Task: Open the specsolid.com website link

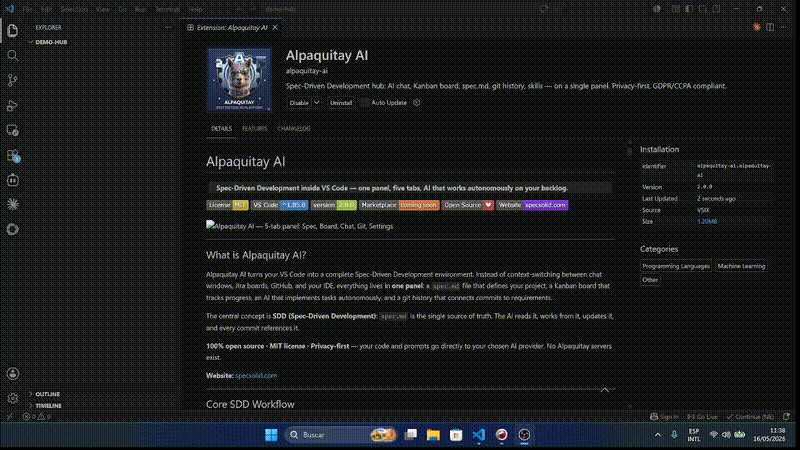Action: [256, 376]
